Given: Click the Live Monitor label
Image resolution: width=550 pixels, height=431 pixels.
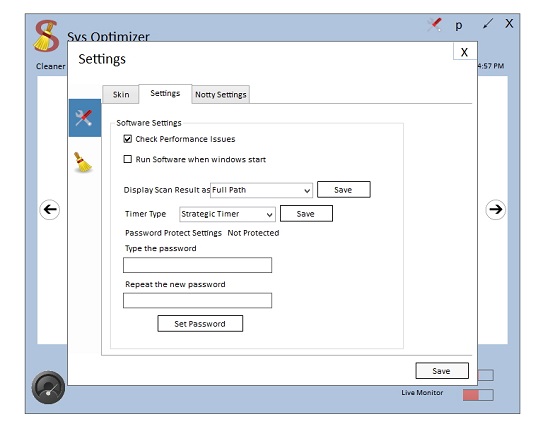Looking at the screenshot, I should tap(422, 393).
